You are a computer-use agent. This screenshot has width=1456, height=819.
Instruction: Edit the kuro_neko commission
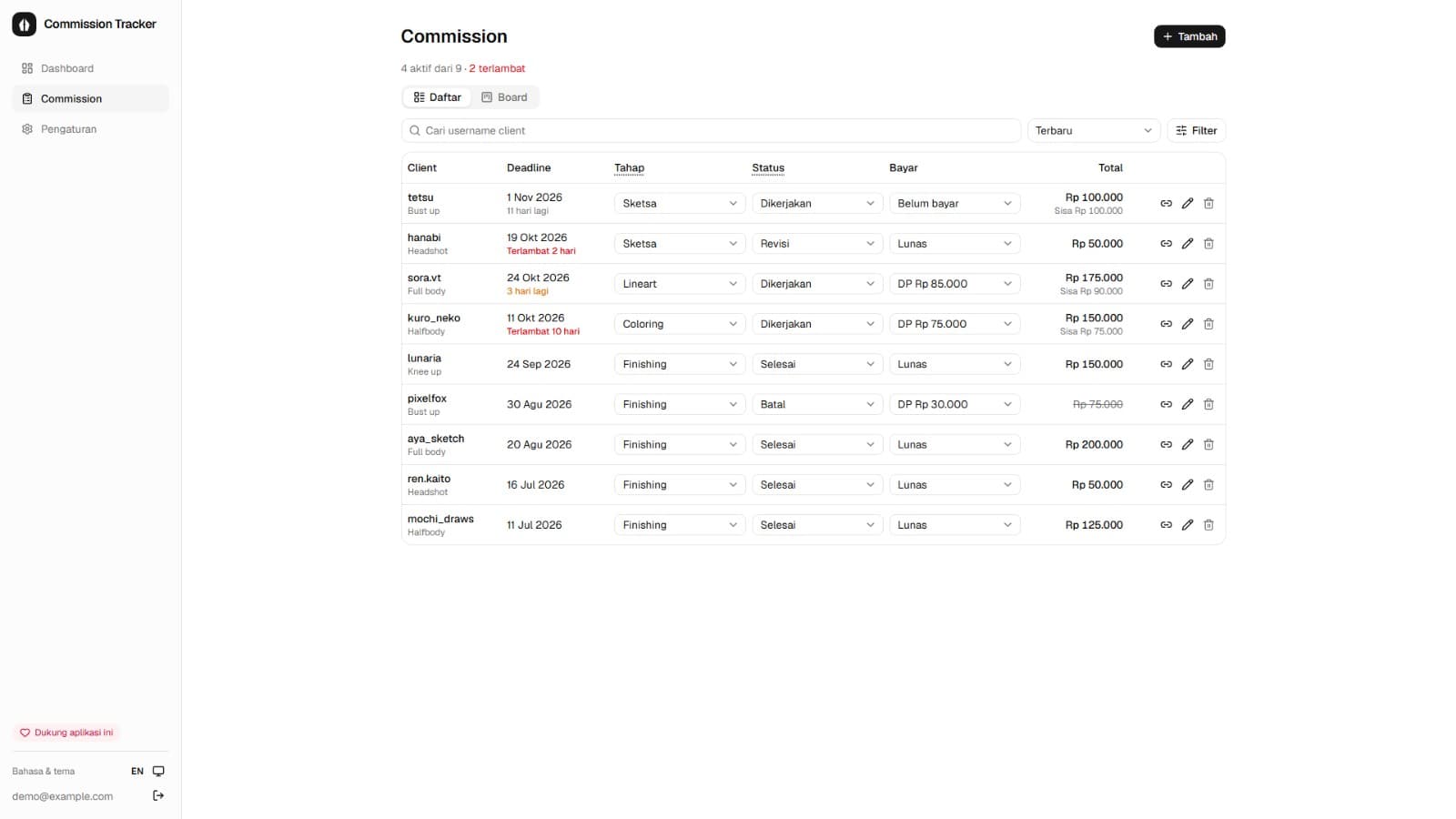click(1188, 324)
